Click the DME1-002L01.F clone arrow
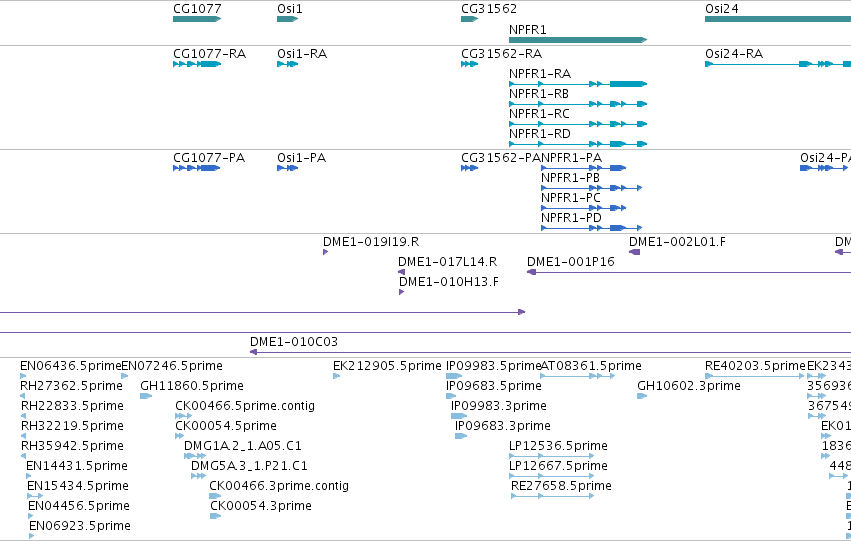Screen dimensions: 851x541 click(x=634, y=252)
